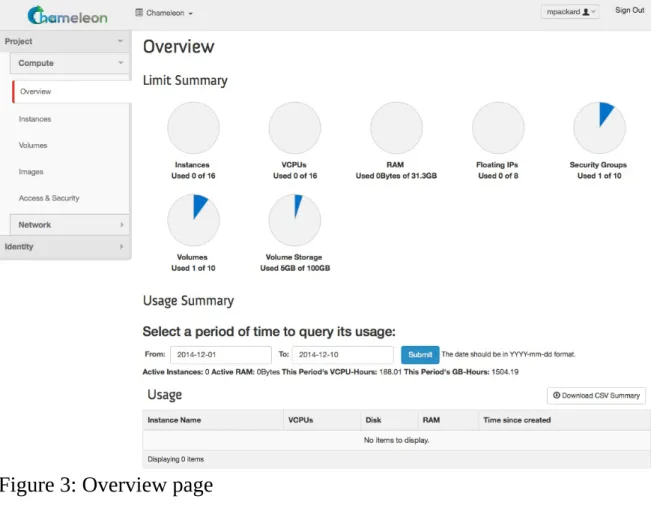This screenshot has height=511, width=651.
Task: Collapse the Project panel
Action: click(x=65, y=41)
